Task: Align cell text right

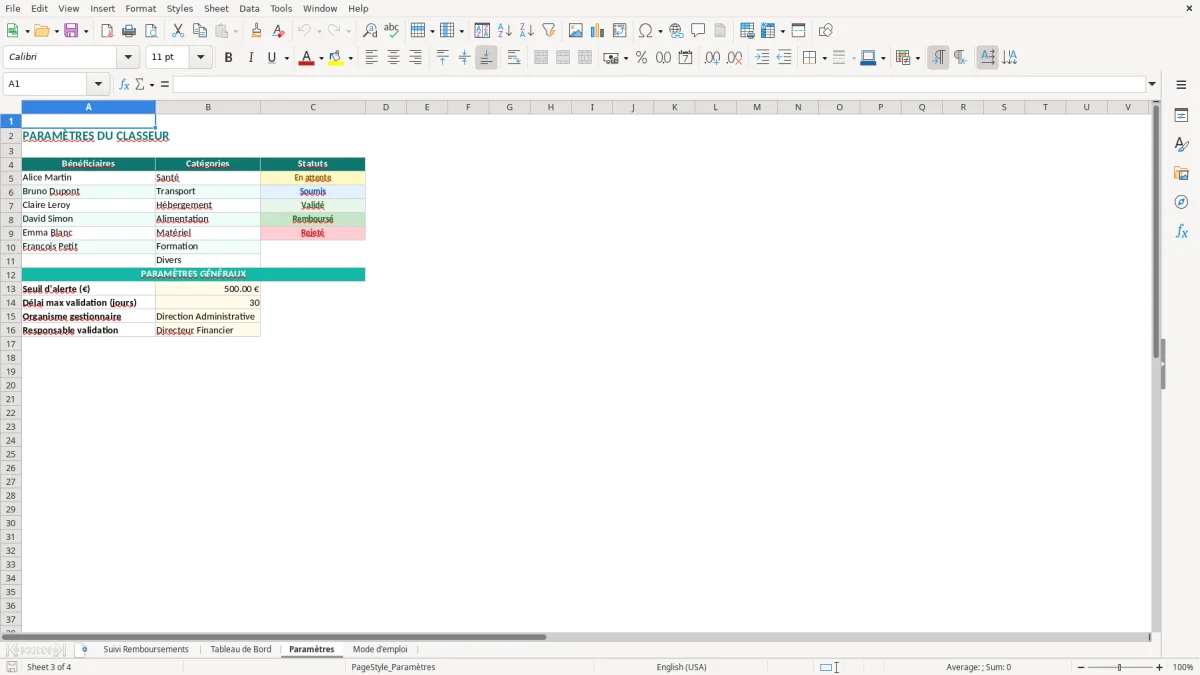Action: [x=415, y=58]
